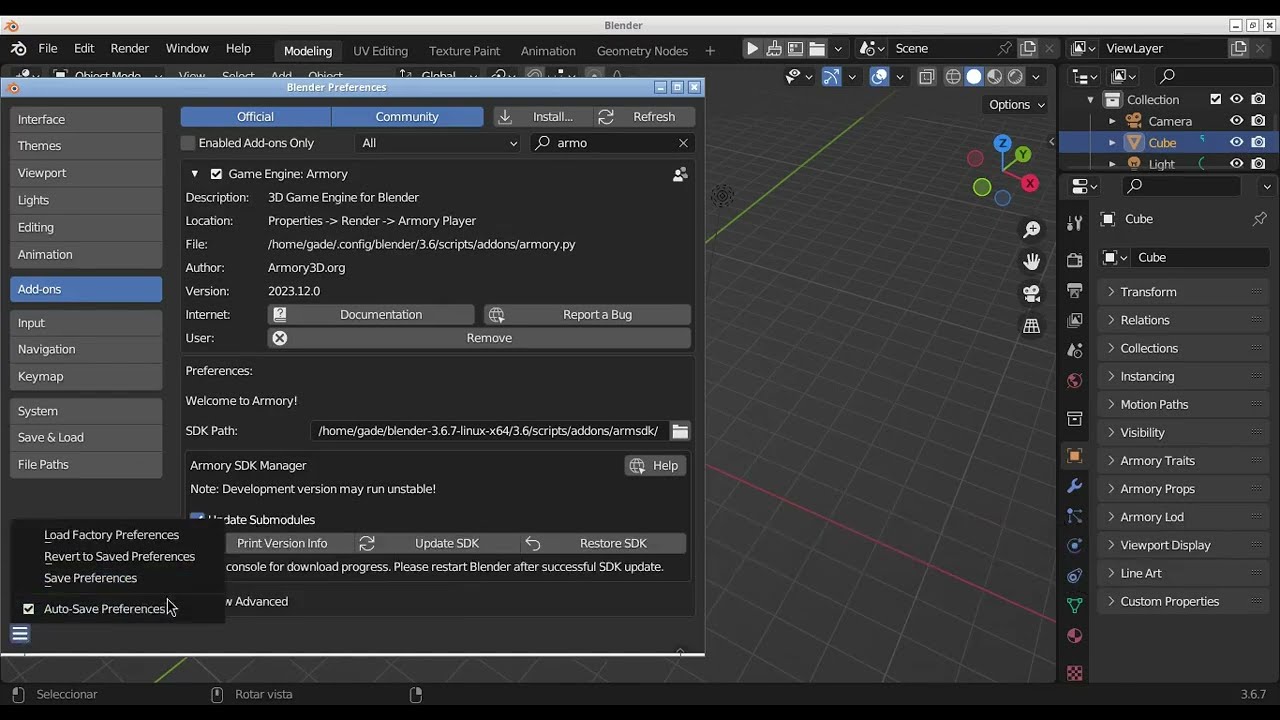Select wireframe viewport shading mode

pyautogui.click(x=953, y=77)
